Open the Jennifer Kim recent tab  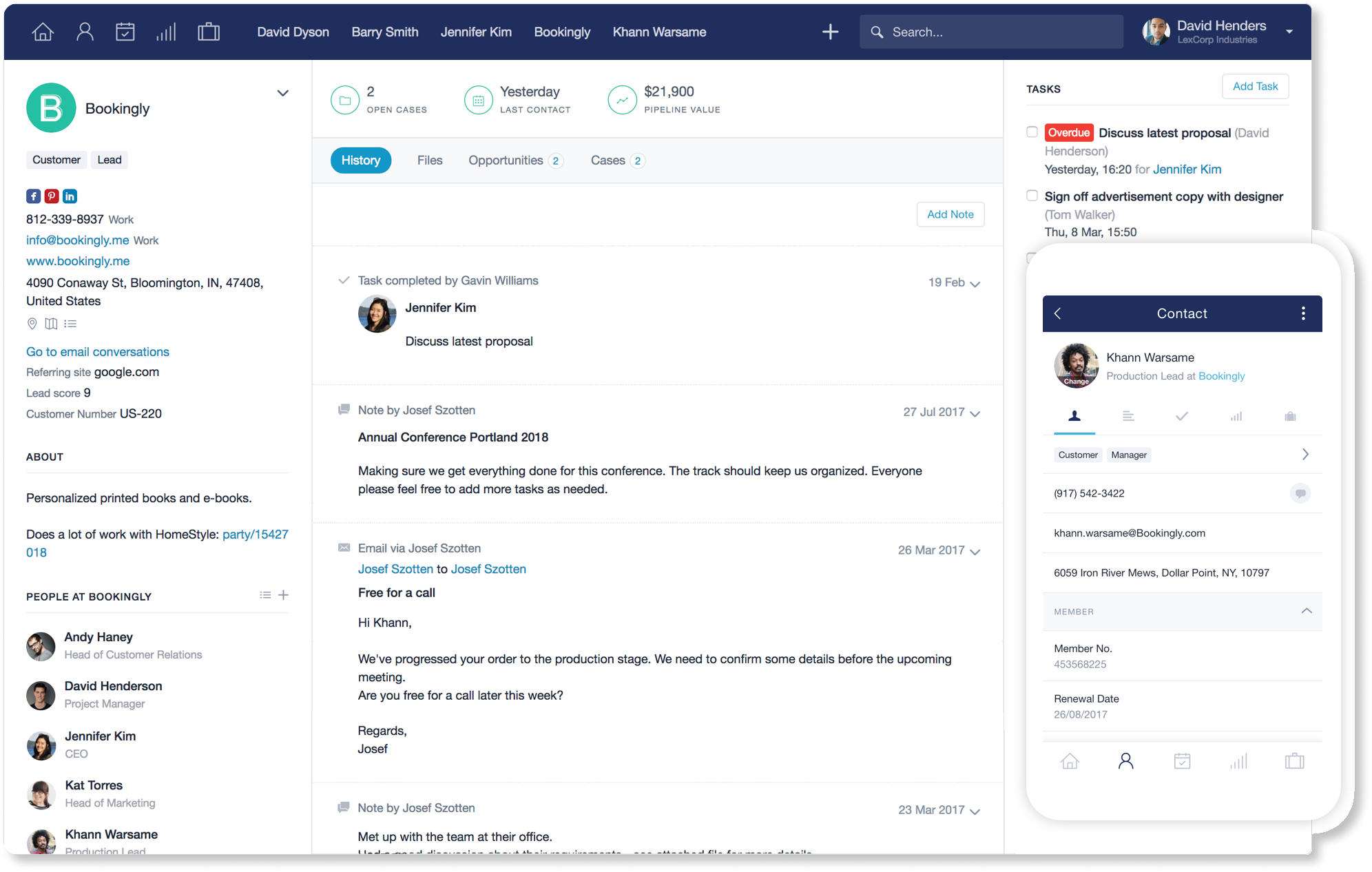coord(476,32)
